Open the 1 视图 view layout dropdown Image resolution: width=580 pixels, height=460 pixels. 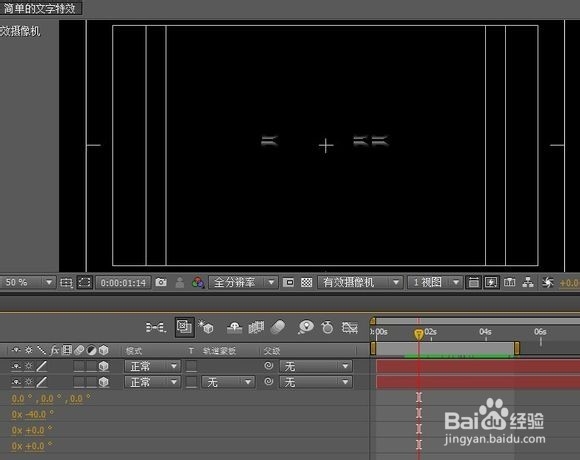(434, 283)
